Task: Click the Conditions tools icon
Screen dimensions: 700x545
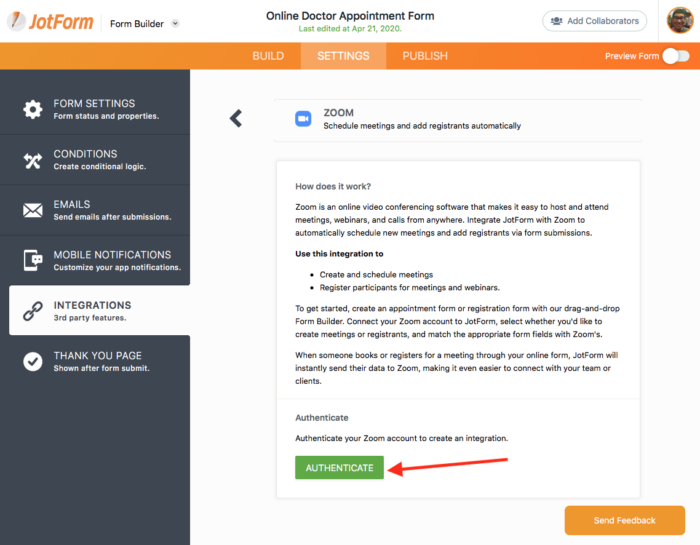Action: point(33,160)
